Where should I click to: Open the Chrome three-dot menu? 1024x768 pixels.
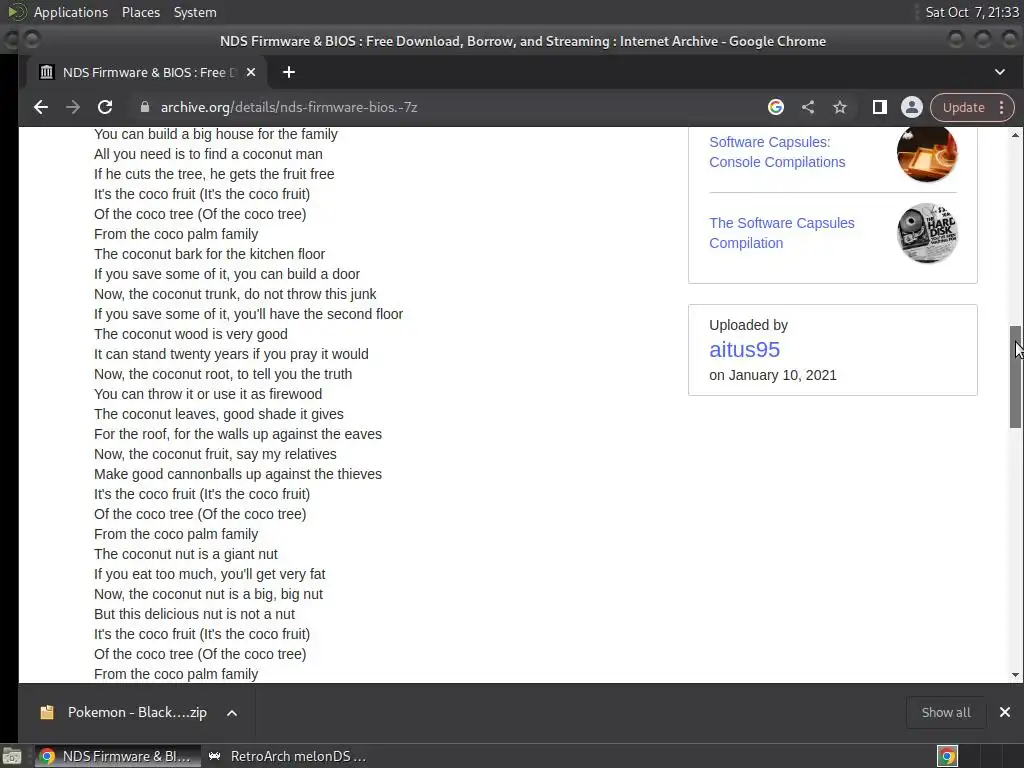point(1002,108)
